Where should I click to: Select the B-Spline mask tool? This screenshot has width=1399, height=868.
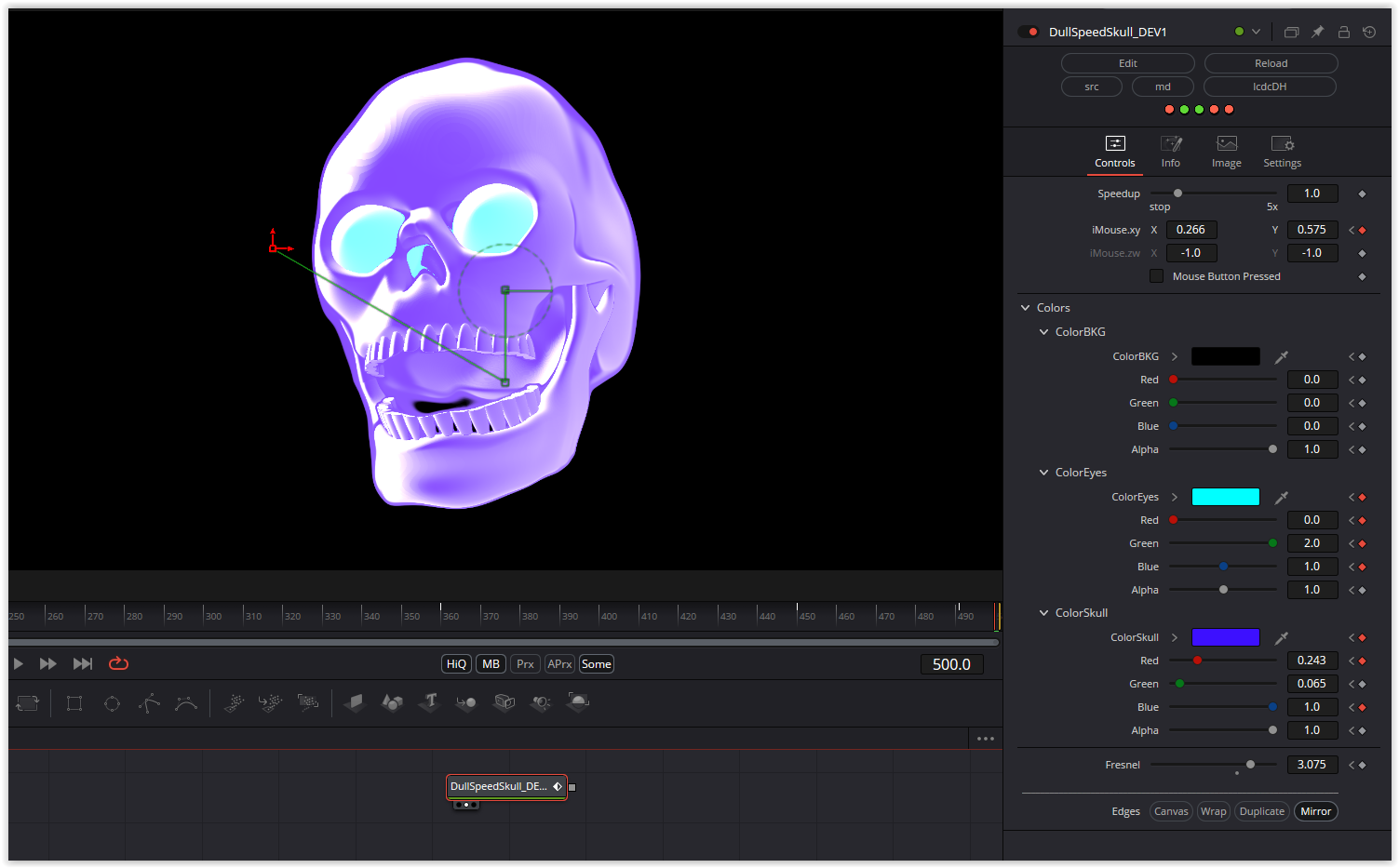pyautogui.click(x=186, y=703)
